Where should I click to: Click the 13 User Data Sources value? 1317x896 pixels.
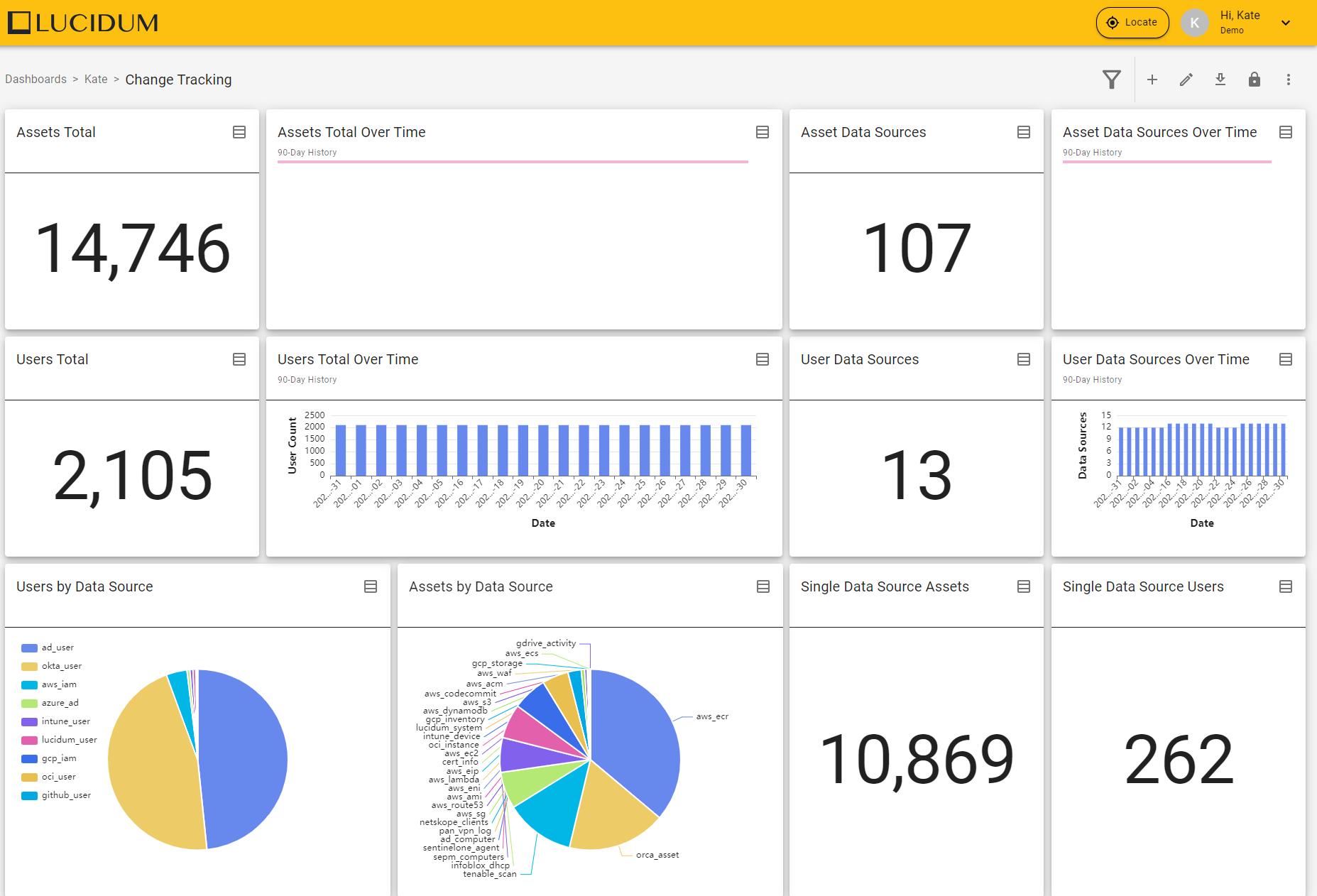tap(917, 476)
